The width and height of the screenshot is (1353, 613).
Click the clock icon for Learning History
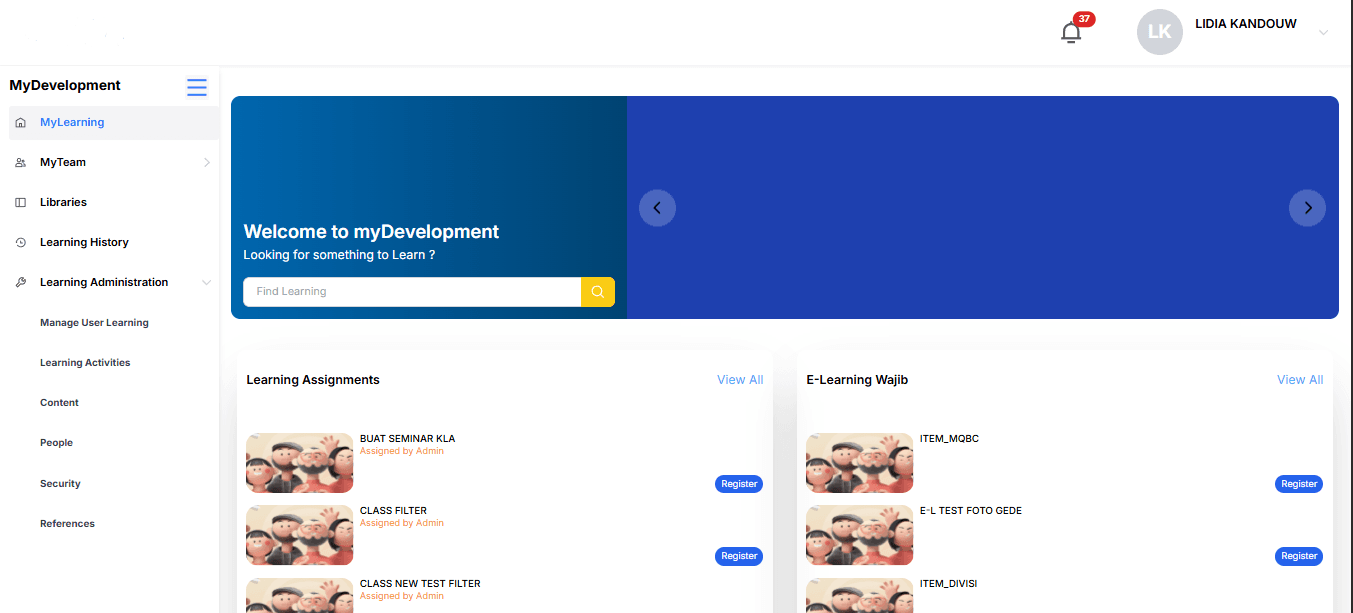[20, 242]
